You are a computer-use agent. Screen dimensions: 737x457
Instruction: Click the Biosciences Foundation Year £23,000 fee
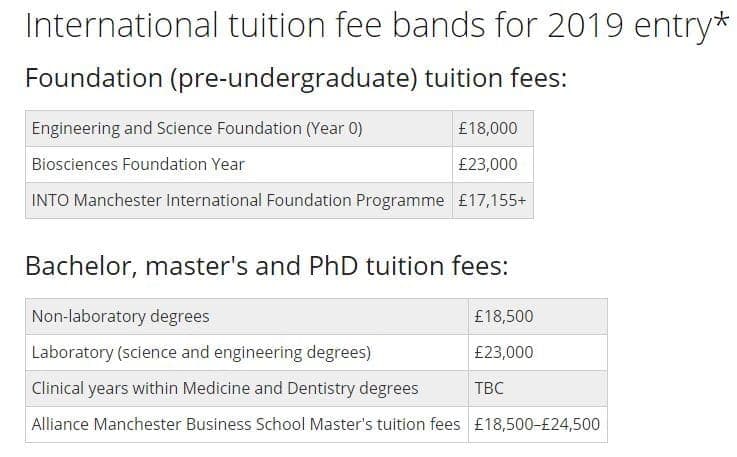point(487,164)
